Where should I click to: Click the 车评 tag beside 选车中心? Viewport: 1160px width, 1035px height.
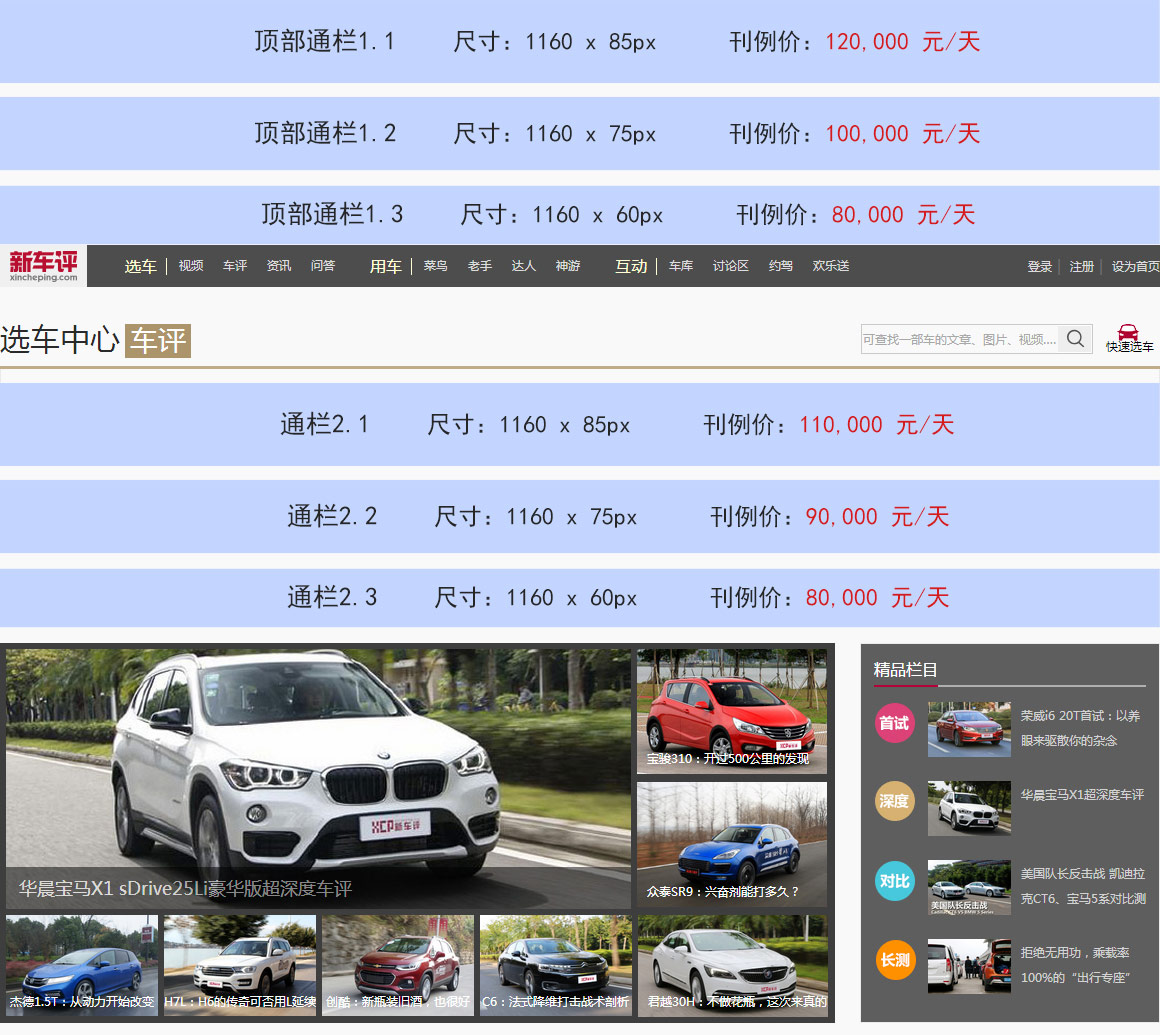click(158, 341)
